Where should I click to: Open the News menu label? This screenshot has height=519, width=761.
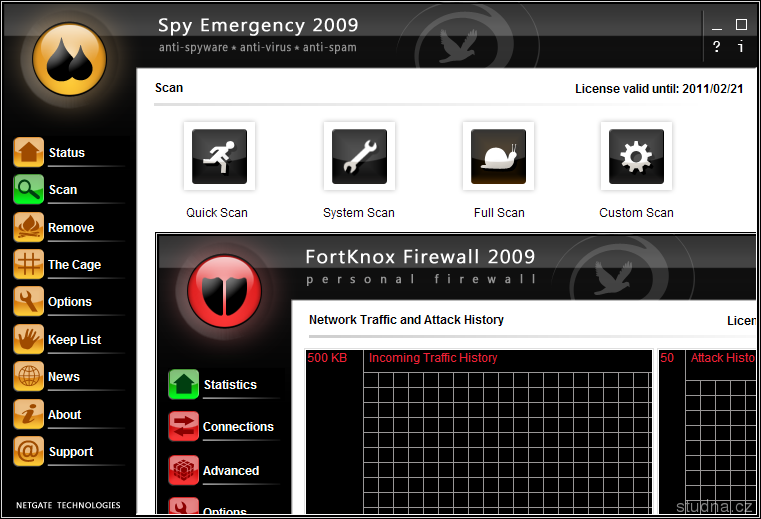[64, 377]
